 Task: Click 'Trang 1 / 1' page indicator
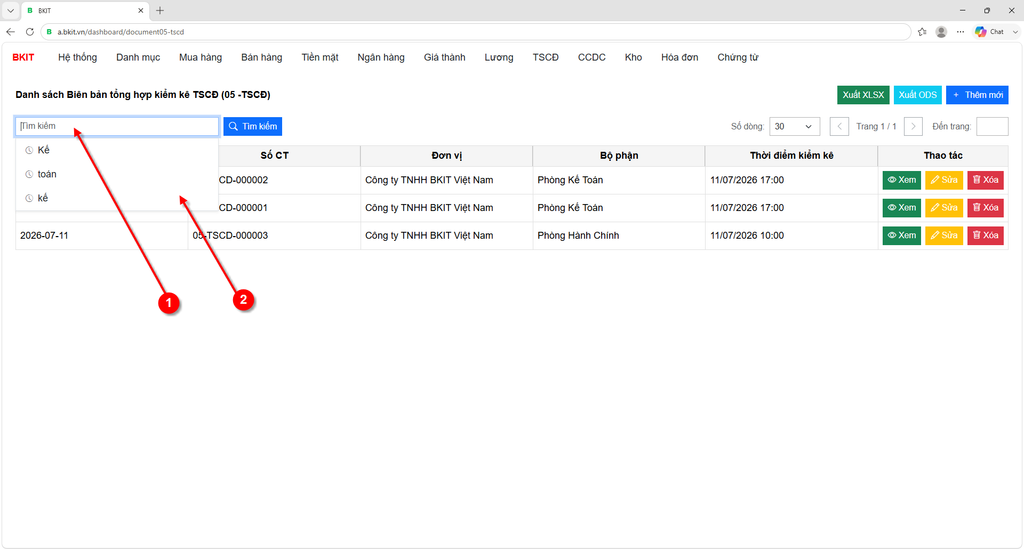tap(876, 126)
